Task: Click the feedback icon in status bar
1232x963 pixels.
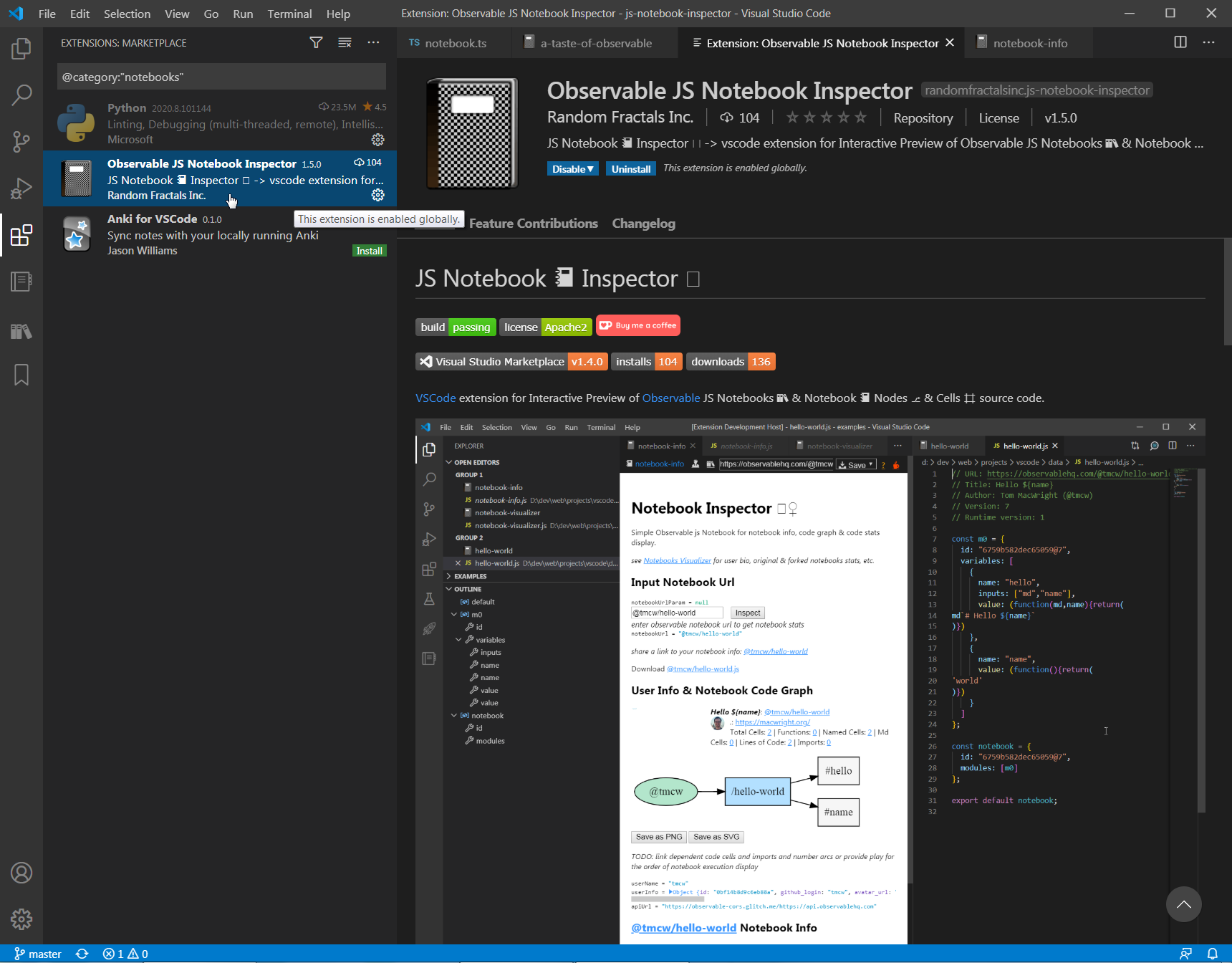Action: 1186,954
